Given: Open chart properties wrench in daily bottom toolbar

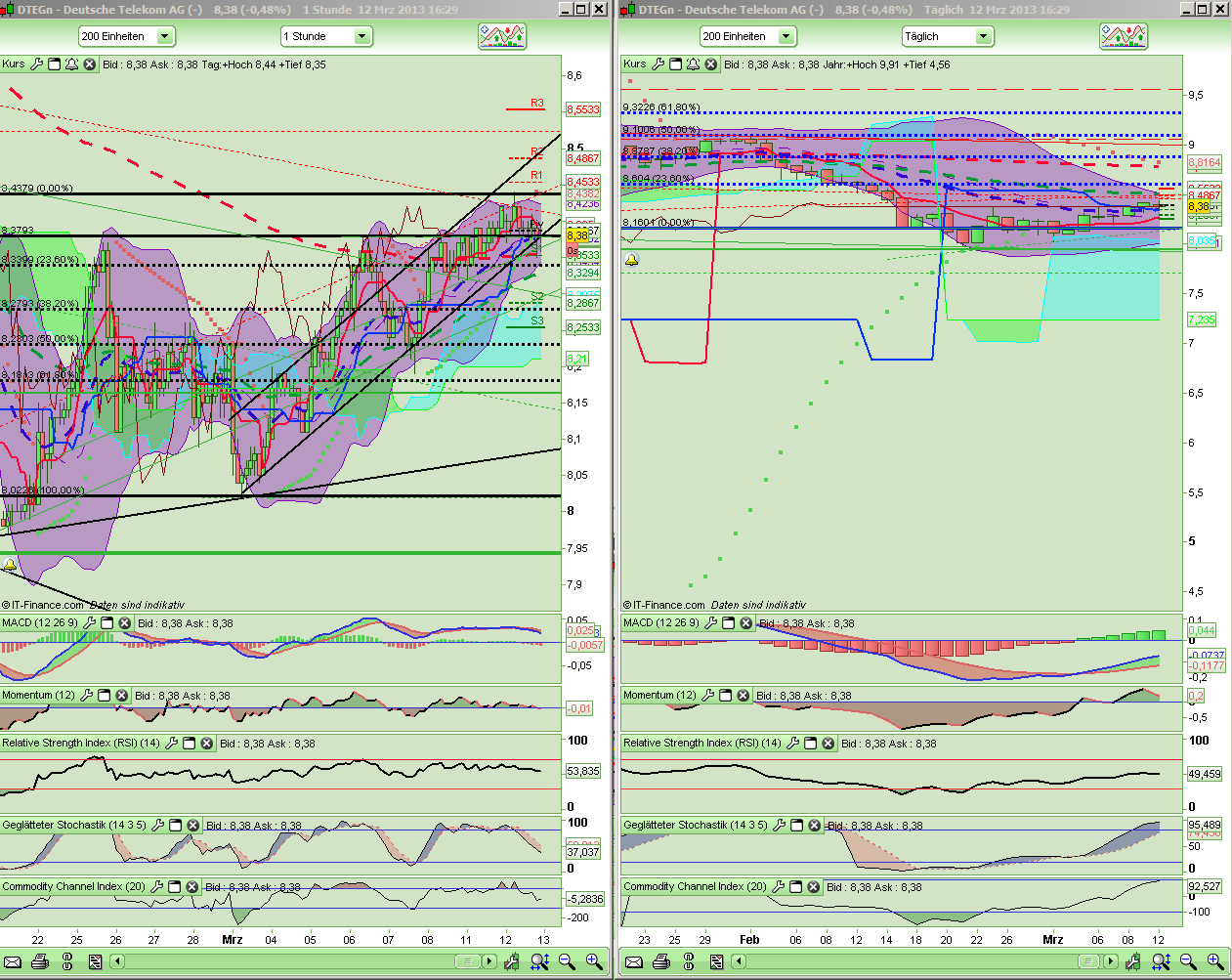Looking at the screenshot, I should pyautogui.click(x=1132, y=962).
